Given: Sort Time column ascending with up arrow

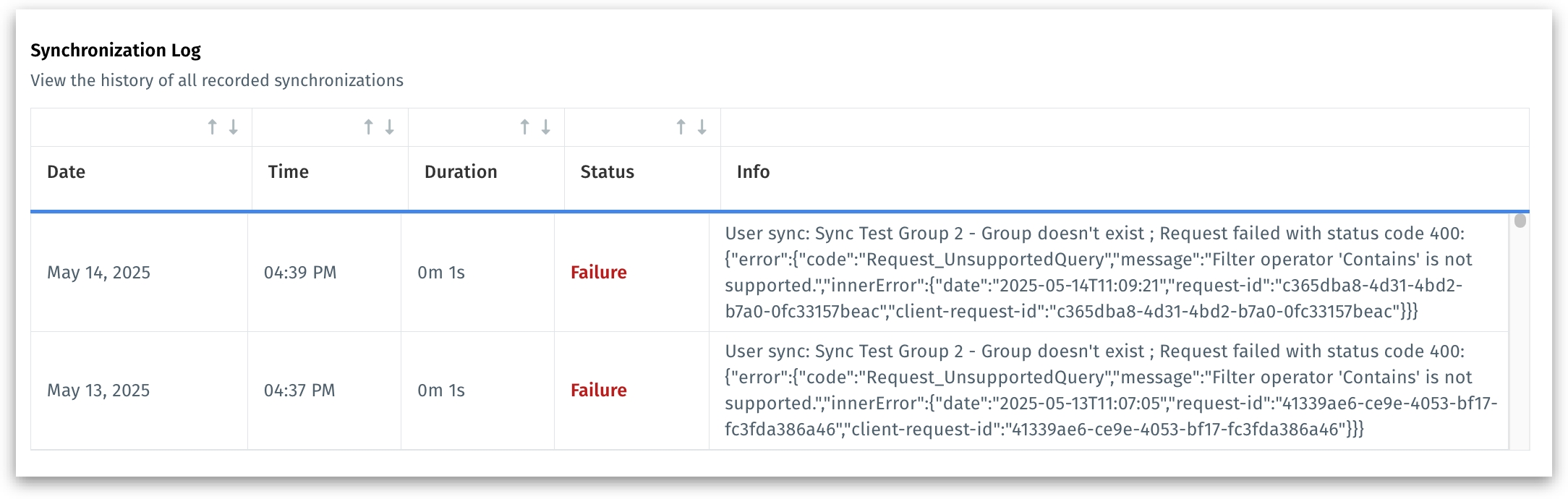Looking at the screenshot, I should tap(368, 127).
